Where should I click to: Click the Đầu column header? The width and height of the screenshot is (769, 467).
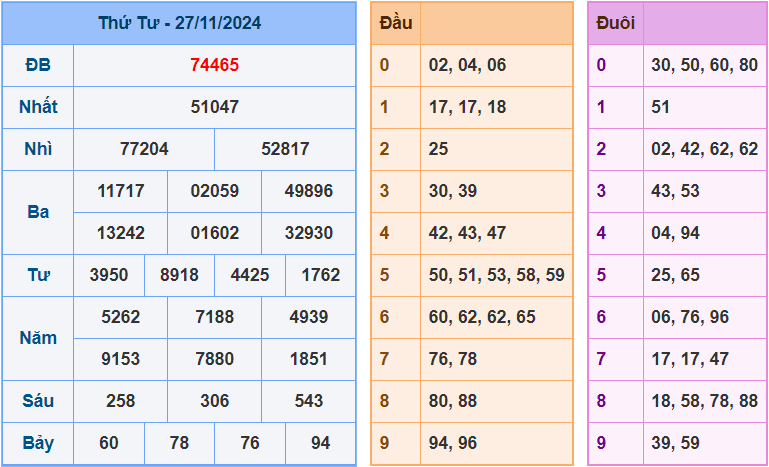[x=396, y=23]
